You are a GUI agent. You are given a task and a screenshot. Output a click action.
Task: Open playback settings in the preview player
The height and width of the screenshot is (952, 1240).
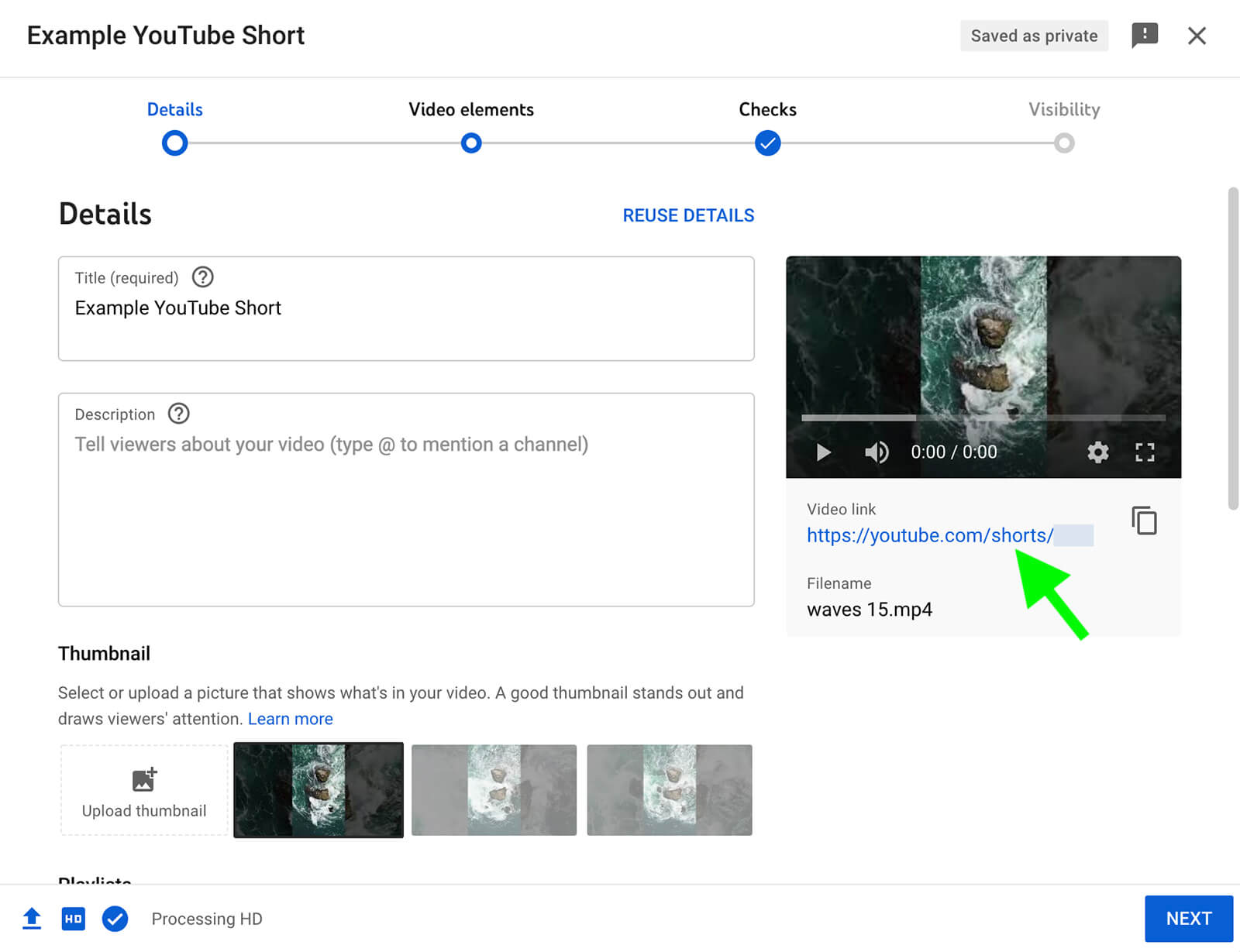coord(1098,452)
